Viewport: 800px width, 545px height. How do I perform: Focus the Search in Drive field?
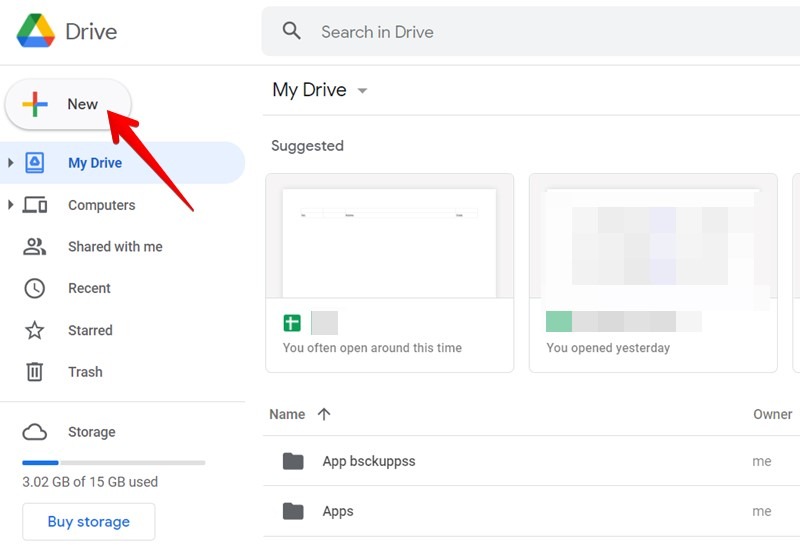531,32
